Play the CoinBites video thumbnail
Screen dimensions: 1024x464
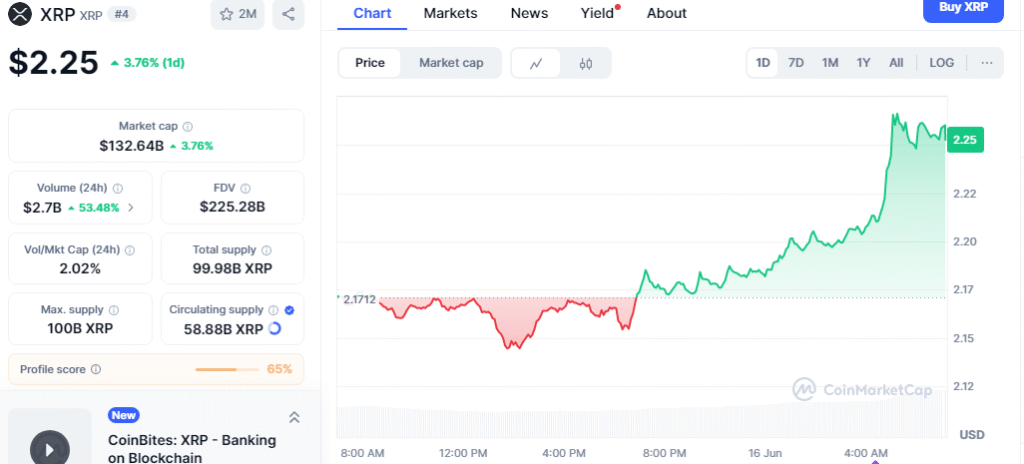click(50, 450)
